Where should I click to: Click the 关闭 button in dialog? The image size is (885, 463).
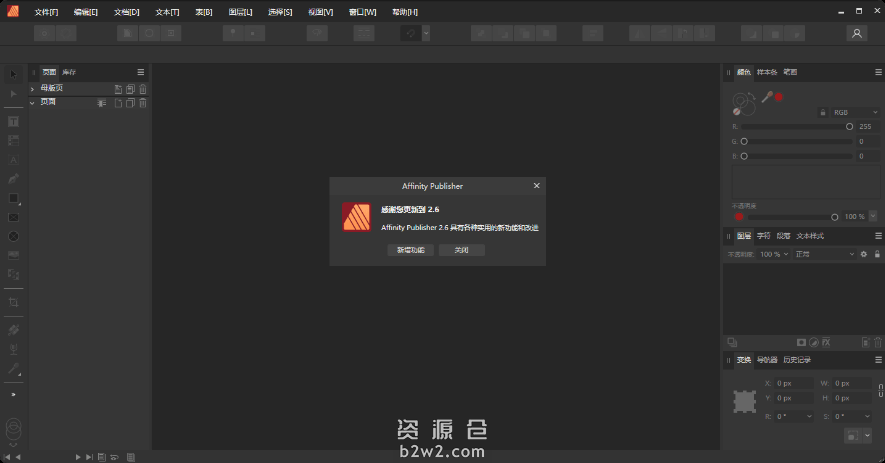(461, 250)
